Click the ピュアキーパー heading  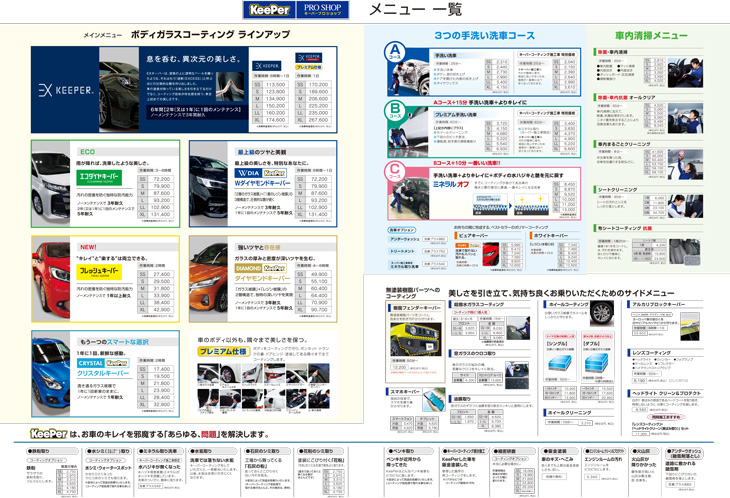point(473,236)
